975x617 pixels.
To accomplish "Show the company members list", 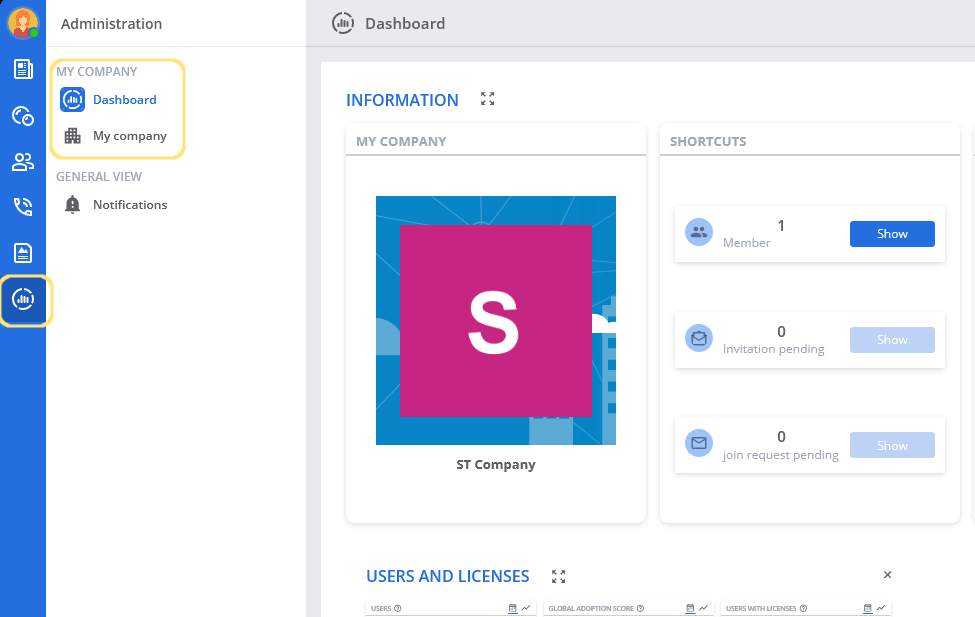I will 892,234.
